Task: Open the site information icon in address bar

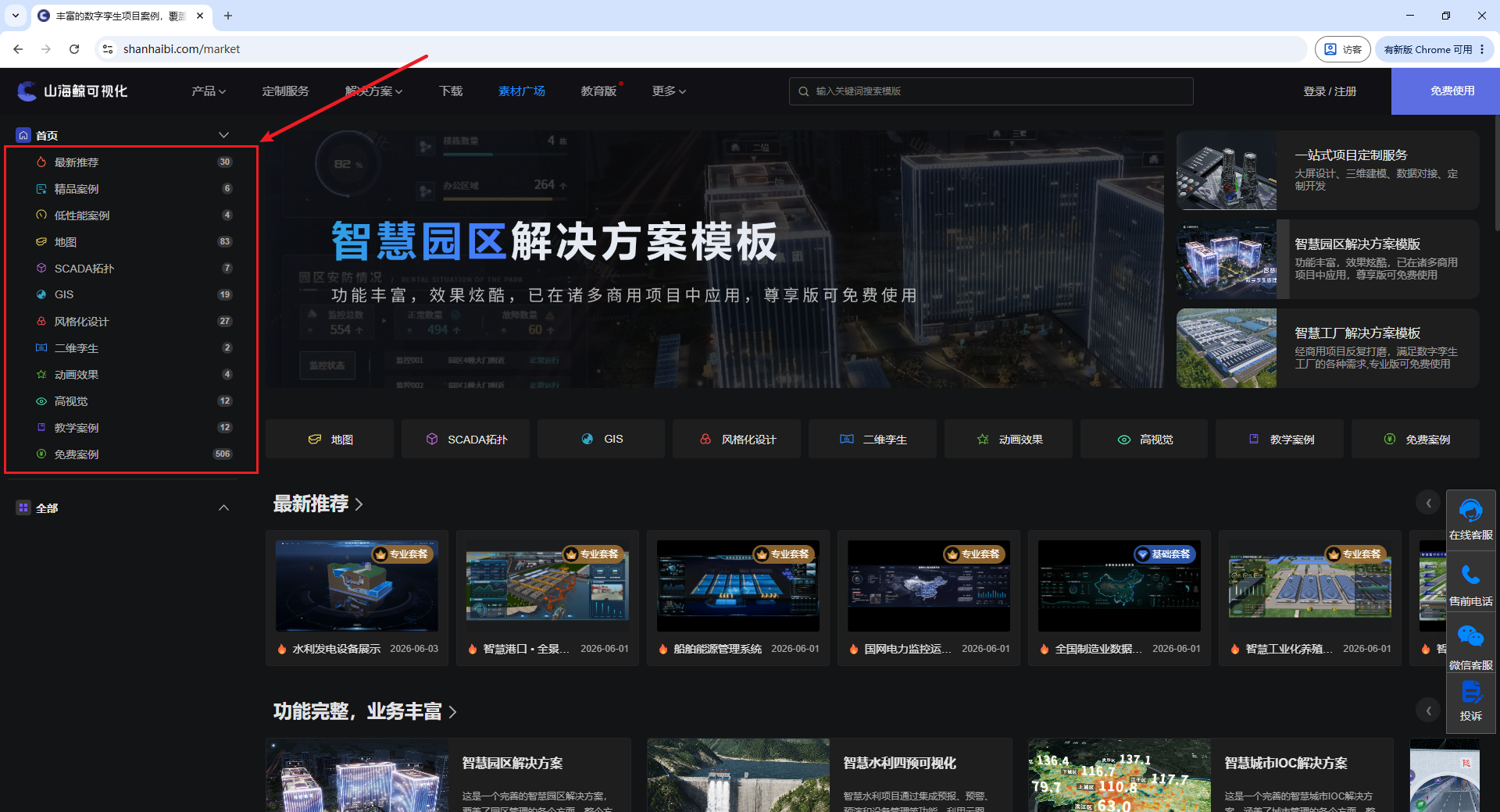Action: point(108,49)
